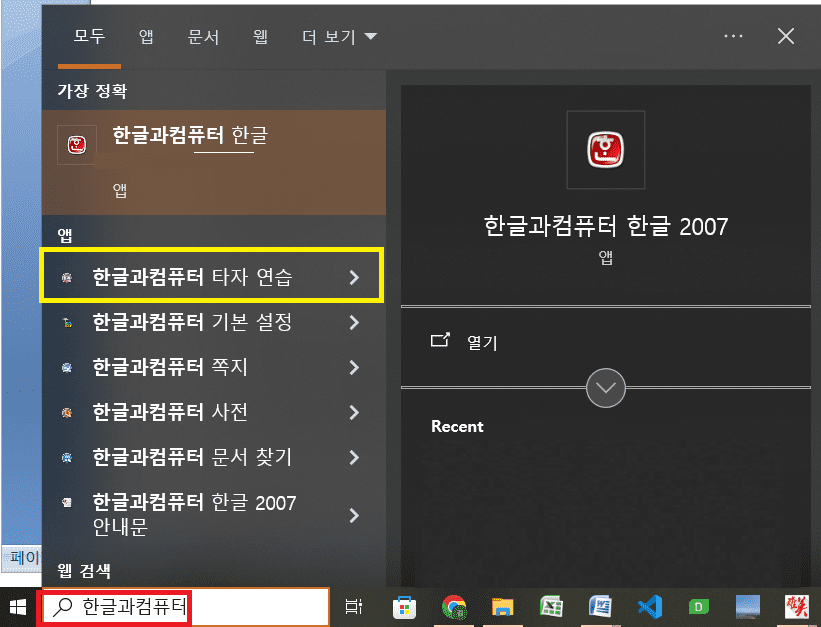Click 한글과컴퓨터 한글 2007 title in preview pane
This screenshot has height=627, width=821.
pyautogui.click(x=606, y=226)
